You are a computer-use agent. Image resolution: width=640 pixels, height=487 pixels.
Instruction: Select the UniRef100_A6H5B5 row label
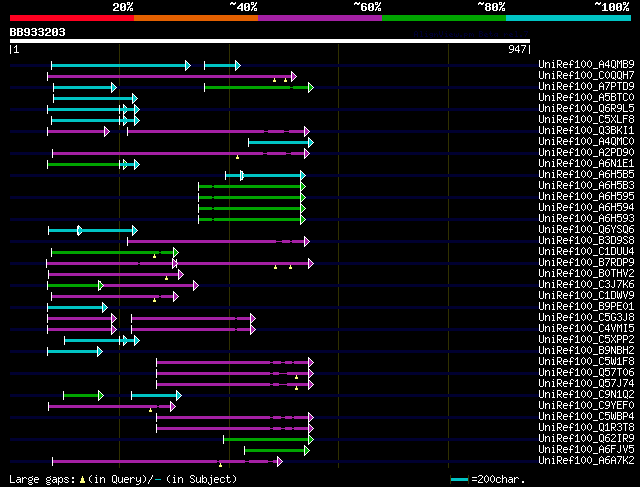click(586, 174)
